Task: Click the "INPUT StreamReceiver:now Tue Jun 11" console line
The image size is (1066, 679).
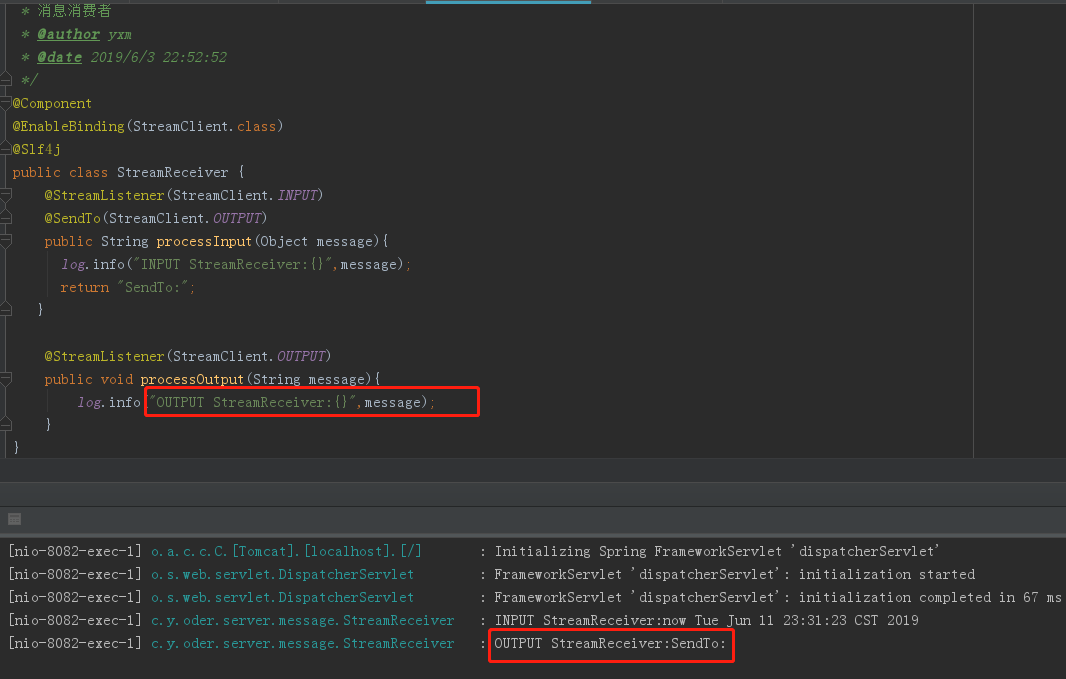Action: (706, 621)
